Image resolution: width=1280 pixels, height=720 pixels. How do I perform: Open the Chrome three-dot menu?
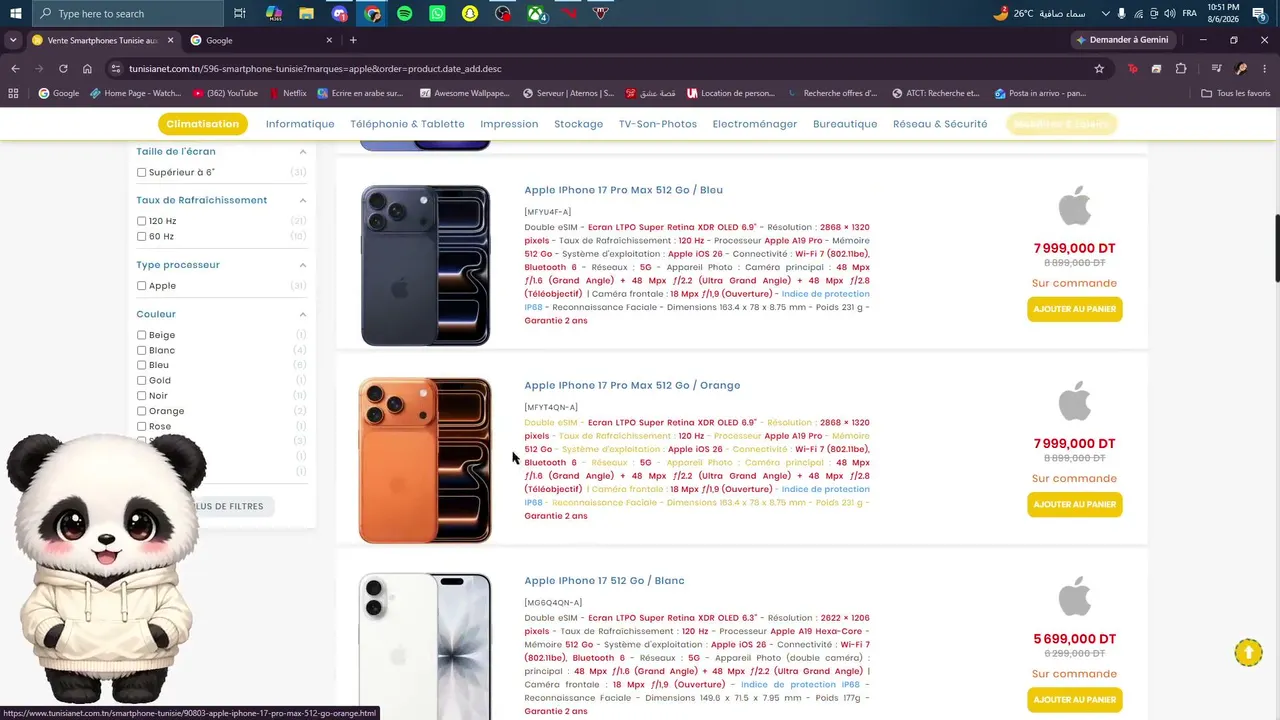pos(1264,69)
